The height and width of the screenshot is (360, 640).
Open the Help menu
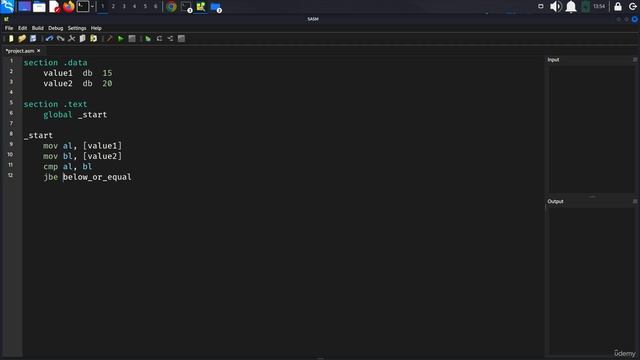96,28
